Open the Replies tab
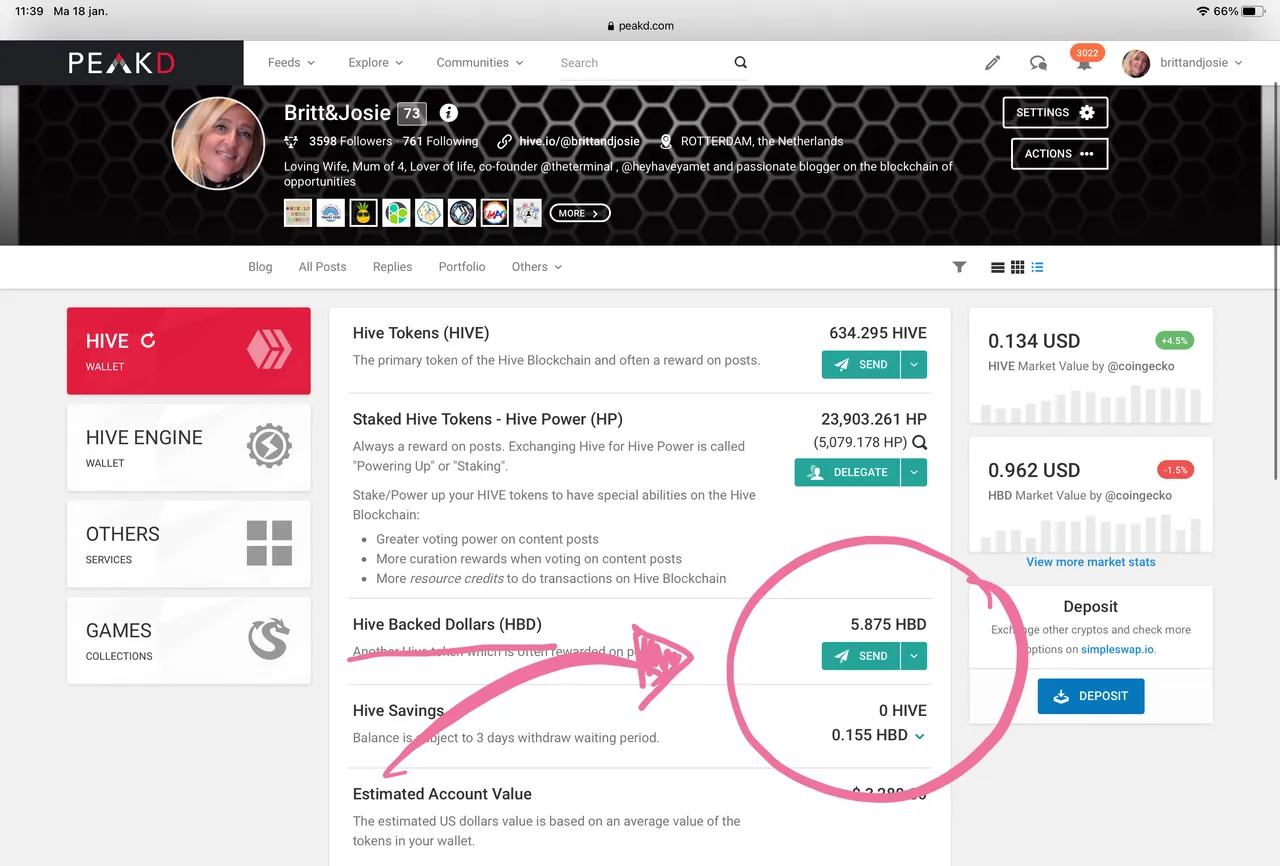This screenshot has height=866, width=1280. [x=392, y=267]
